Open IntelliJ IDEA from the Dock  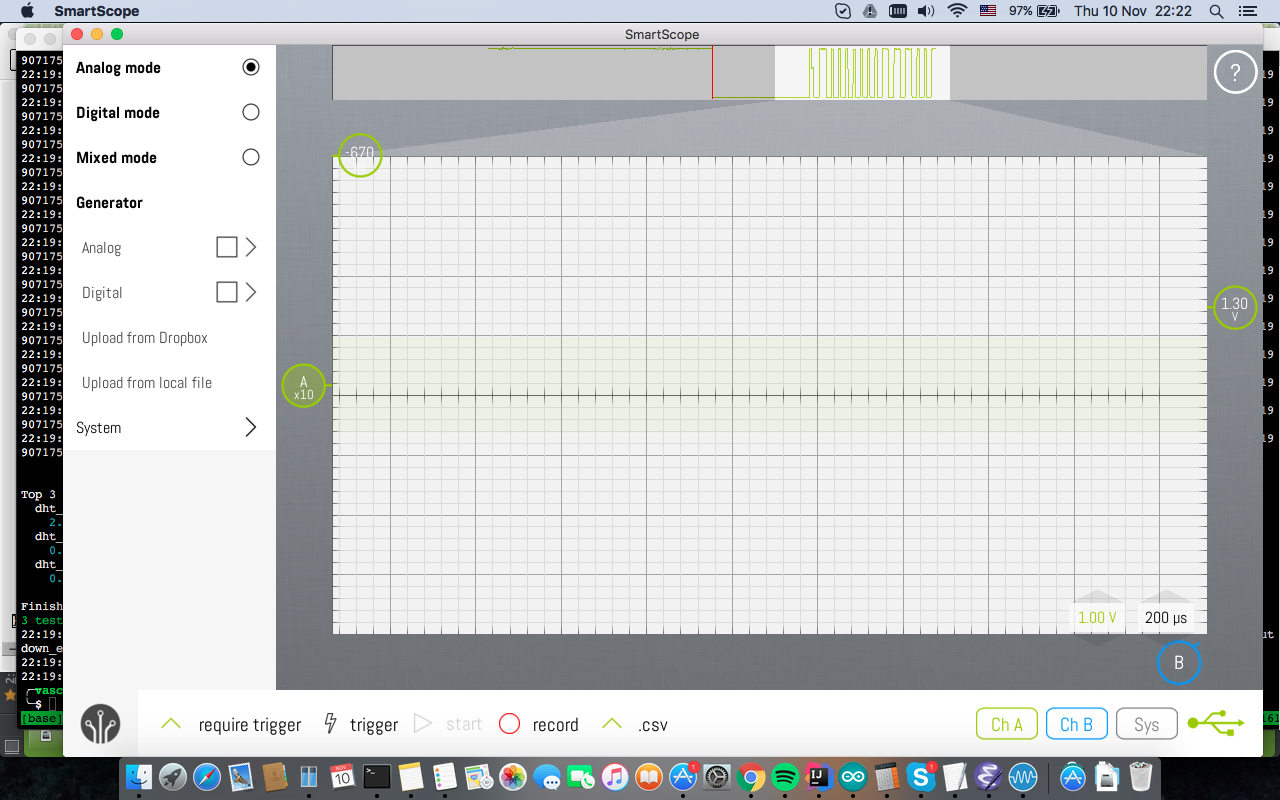point(819,776)
